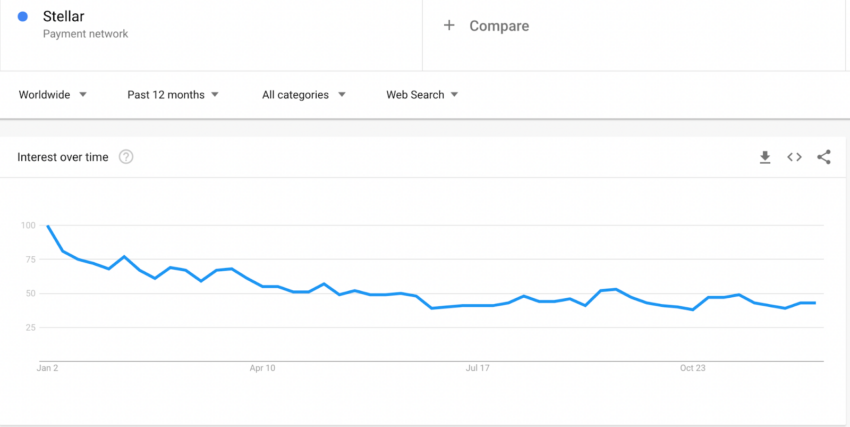
Task: Open the Worldwide region dropdown
Action: tap(53, 95)
